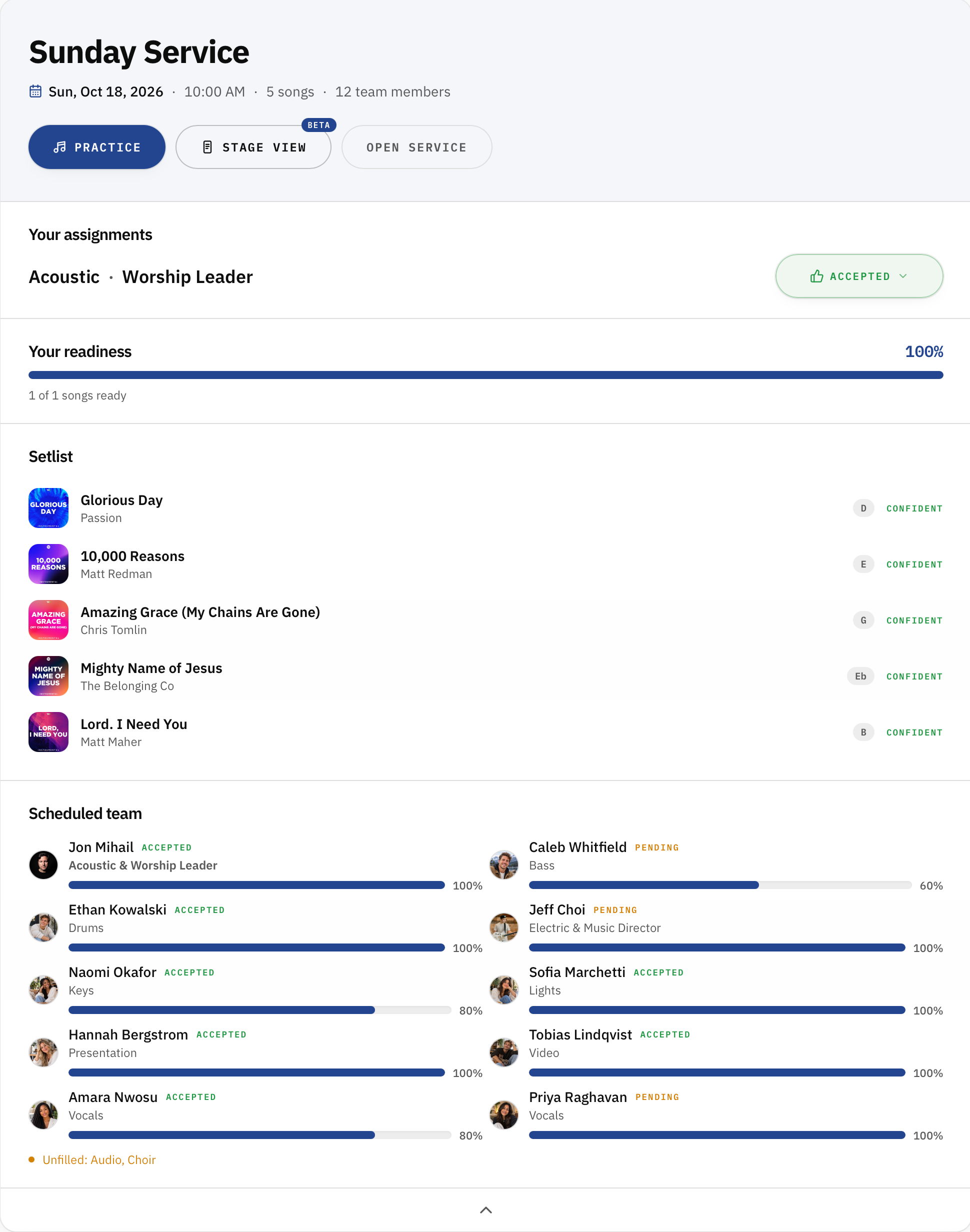Click Jon Mihail's avatar
970x1232 pixels.
pyautogui.click(x=43, y=864)
